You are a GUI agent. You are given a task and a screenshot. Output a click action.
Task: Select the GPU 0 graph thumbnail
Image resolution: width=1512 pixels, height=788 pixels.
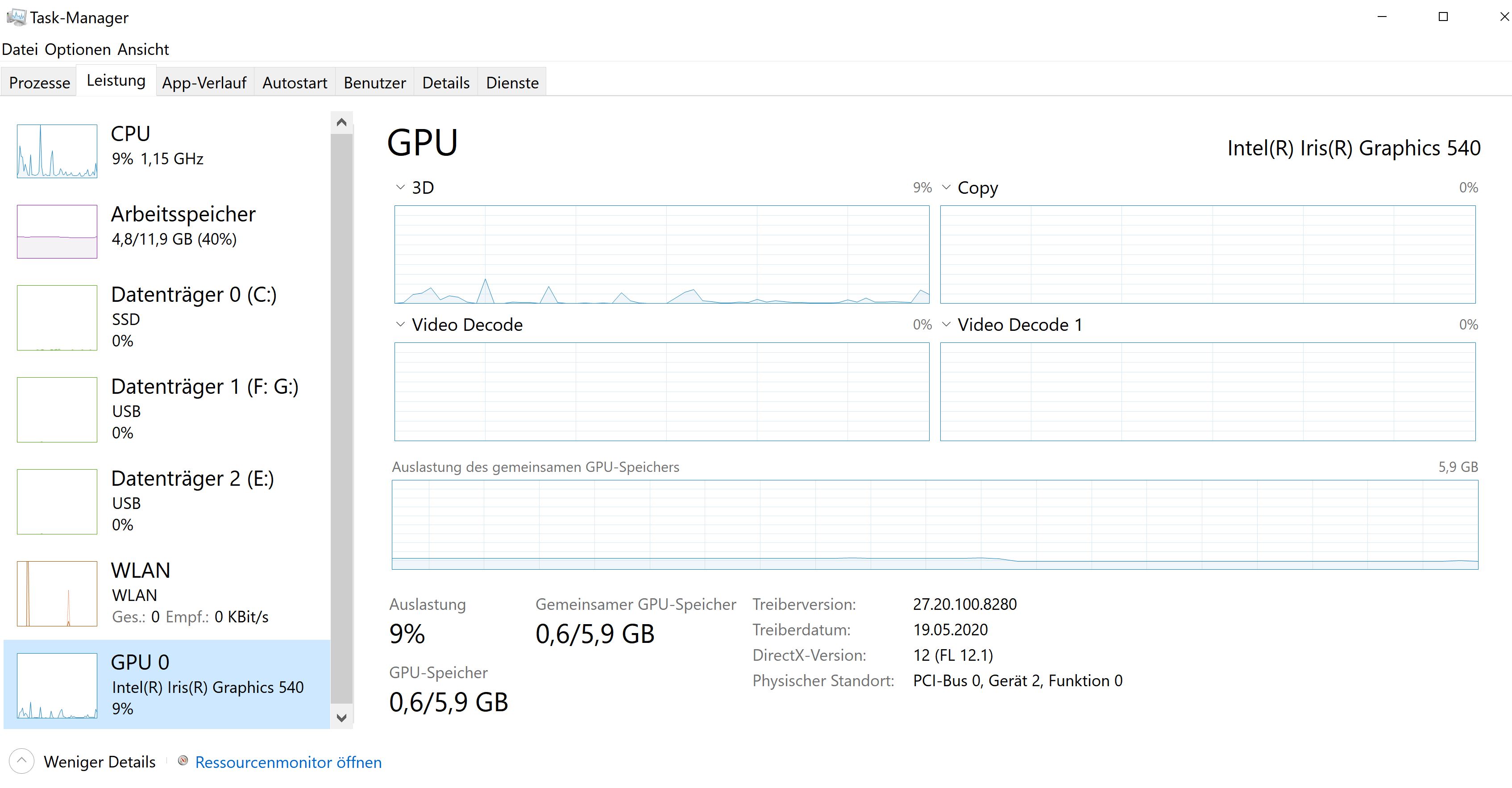(57, 685)
